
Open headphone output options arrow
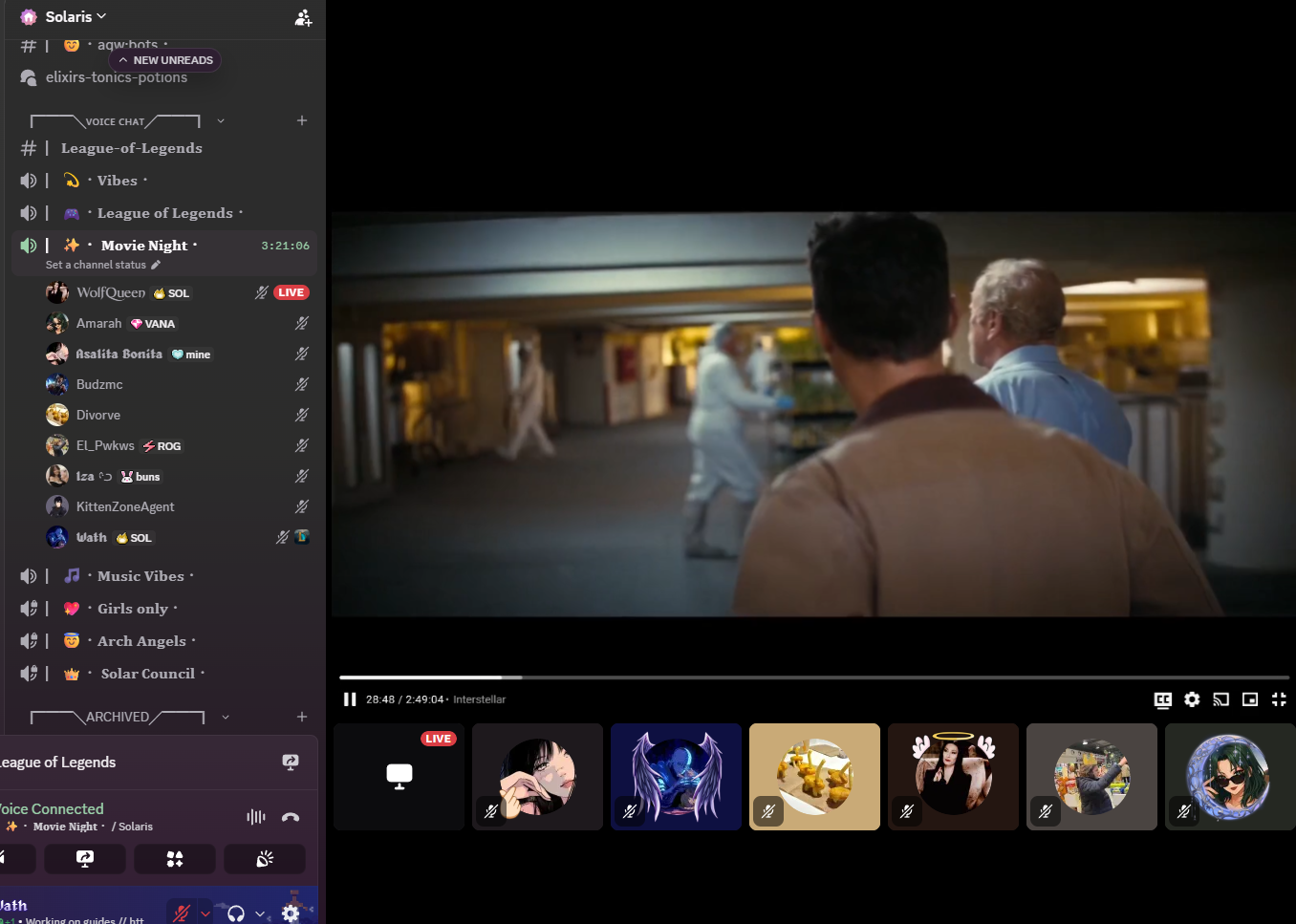click(260, 913)
